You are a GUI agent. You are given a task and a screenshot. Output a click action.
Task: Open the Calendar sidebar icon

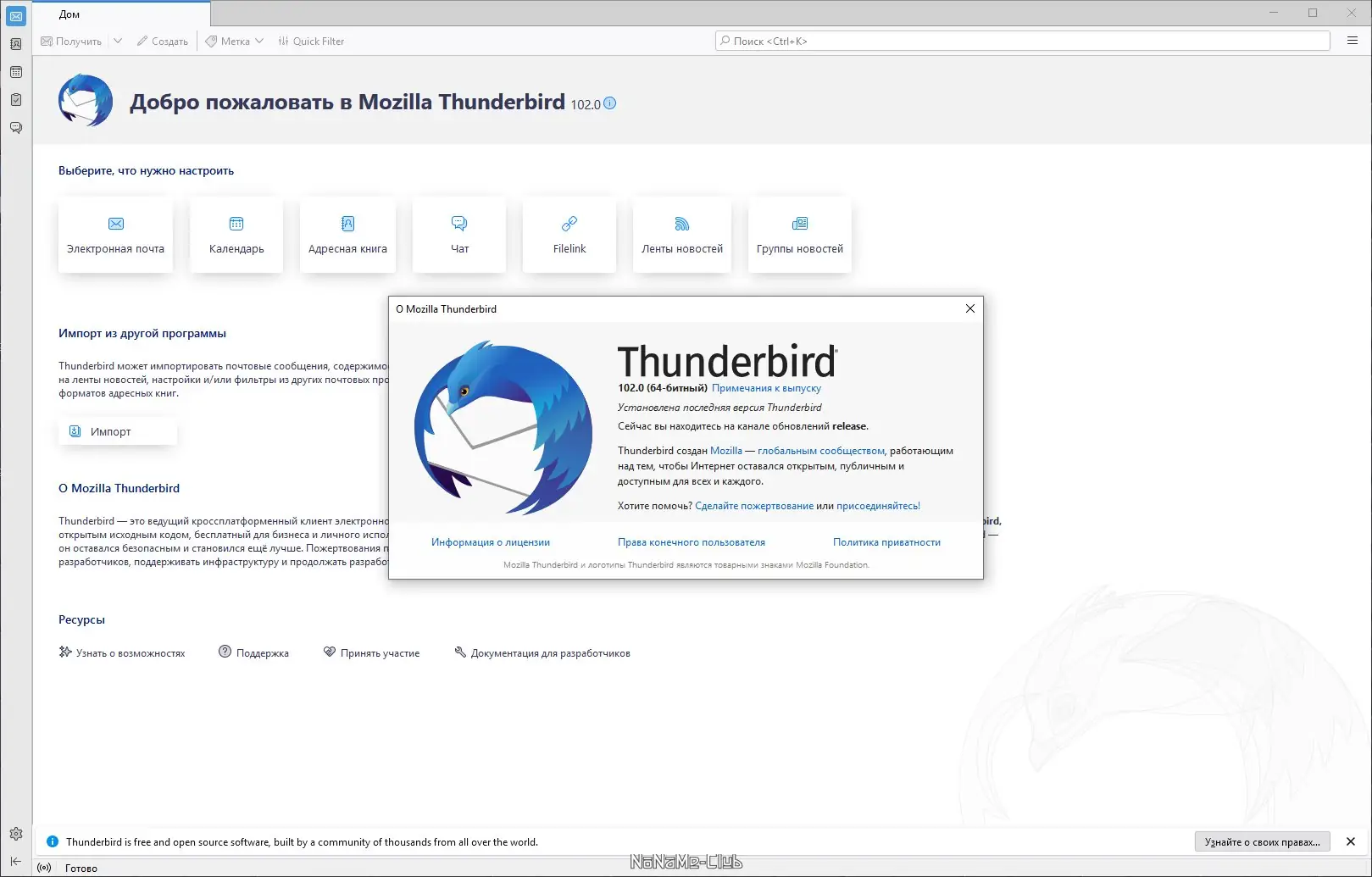pyautogui.click(x=16, y=72)
